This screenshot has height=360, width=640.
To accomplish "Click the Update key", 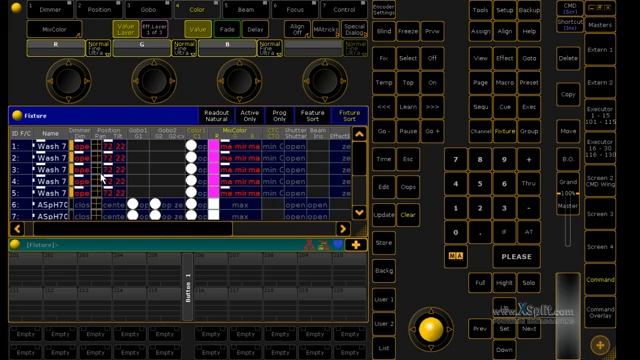I will point(384,215).
